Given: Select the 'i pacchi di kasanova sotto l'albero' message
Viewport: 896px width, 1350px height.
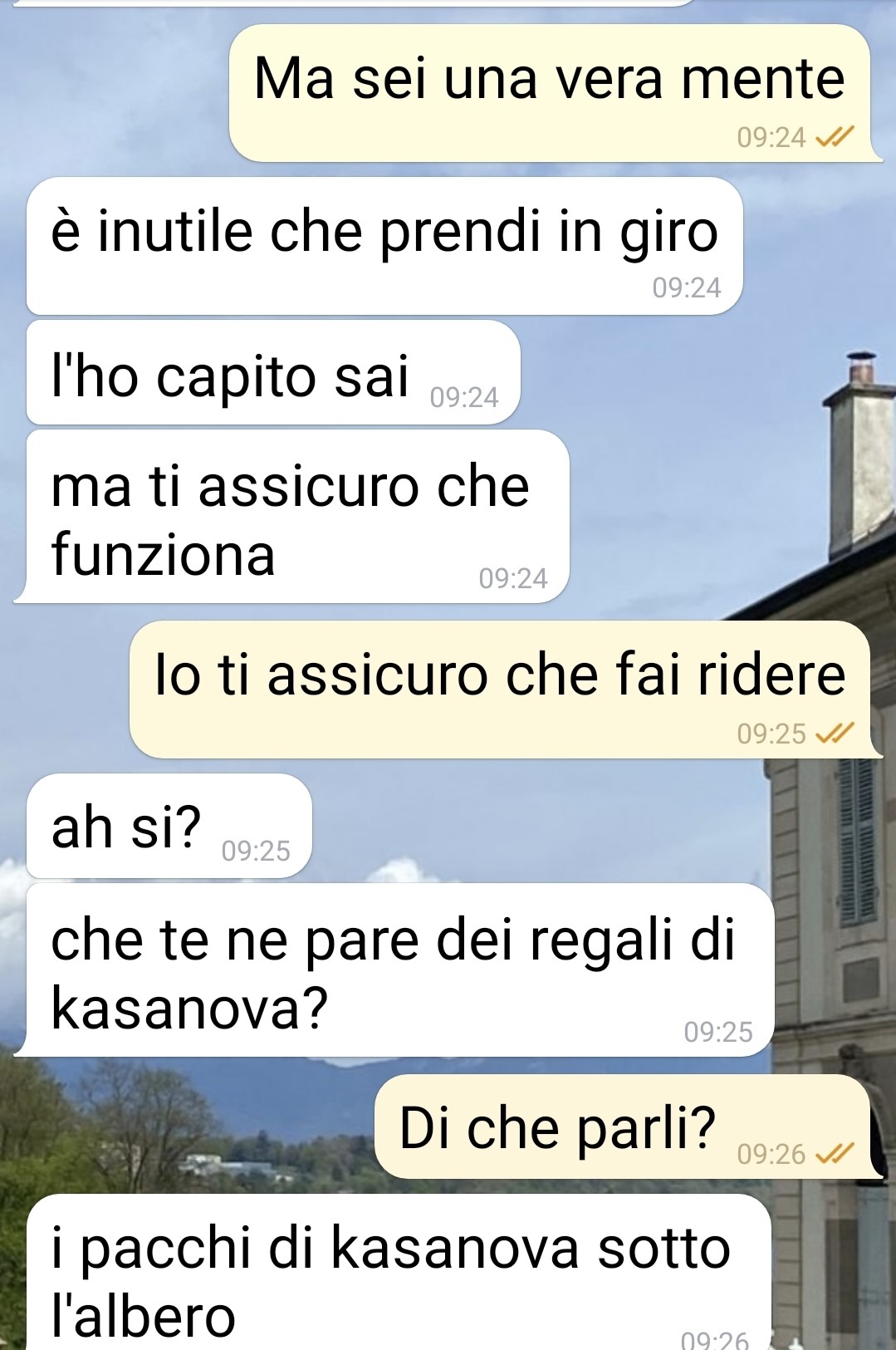Looking at the screenshot, I should click(x=399, y=1273).
